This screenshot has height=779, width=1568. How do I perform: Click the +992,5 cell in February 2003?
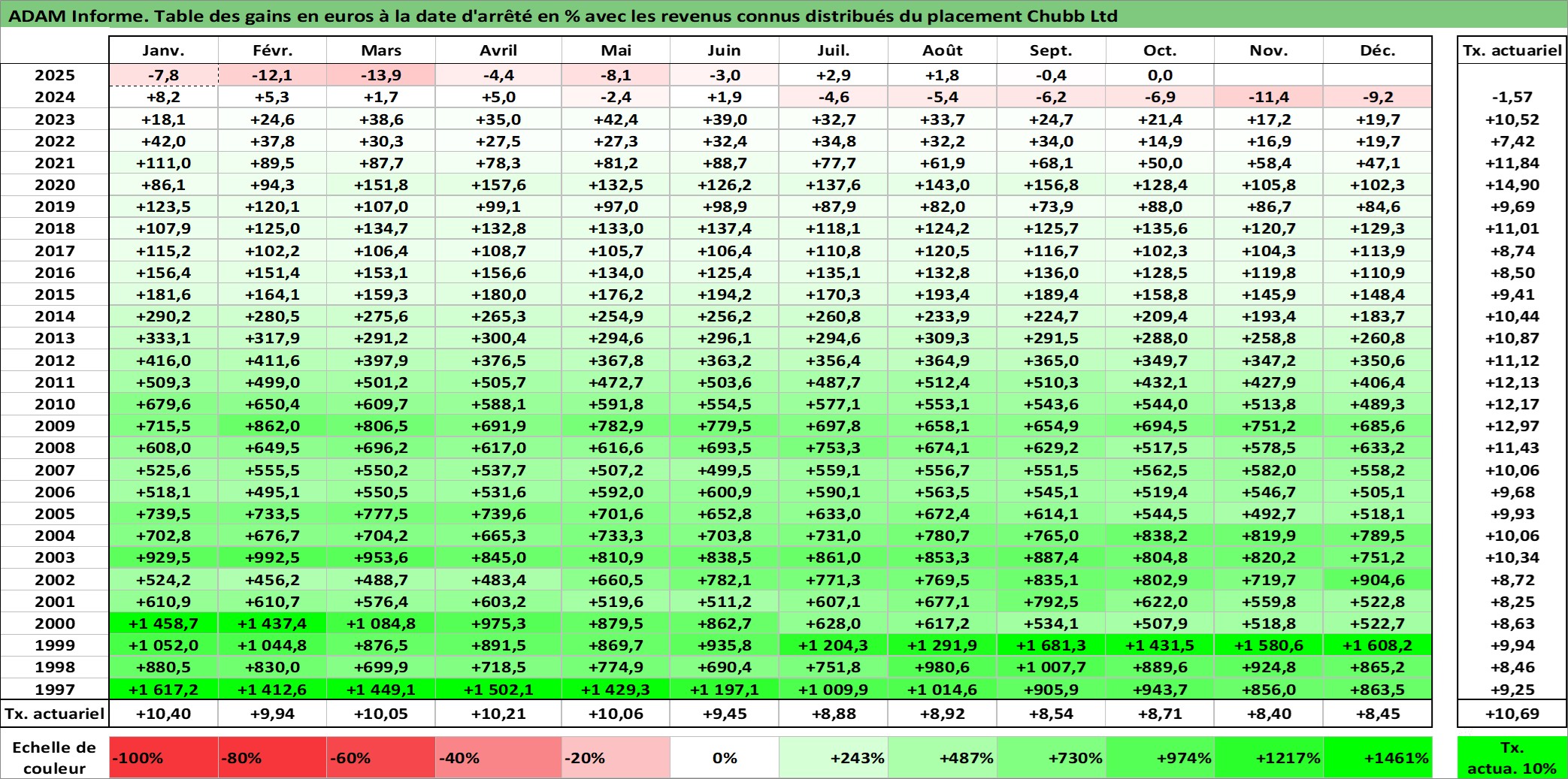pyautogui.click(x=272, y=557)
